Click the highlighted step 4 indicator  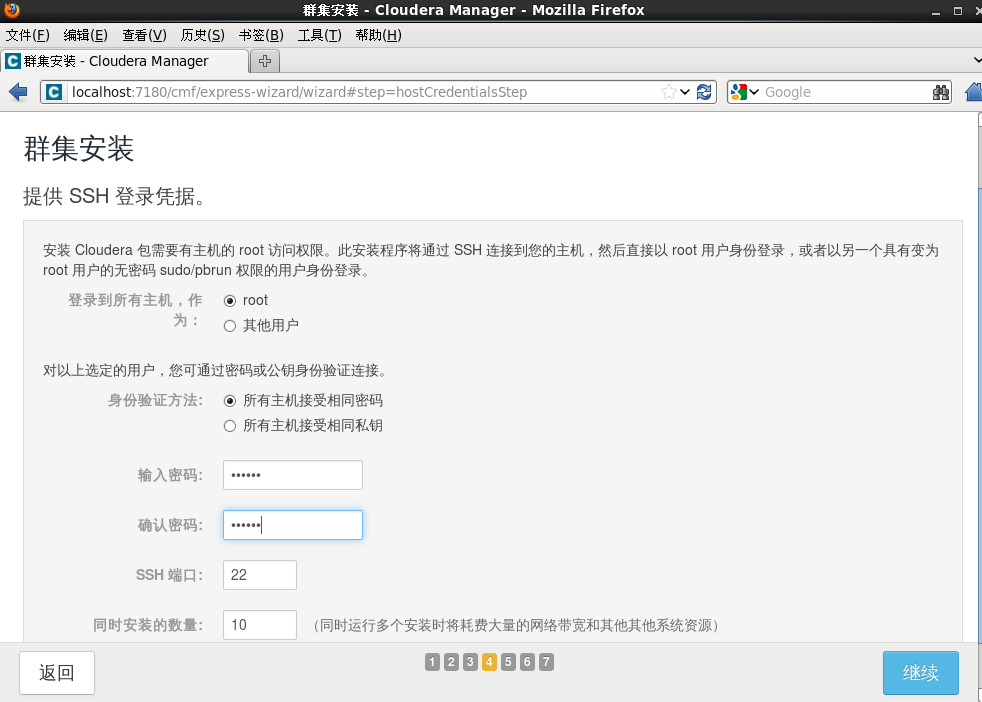point(489,662)
